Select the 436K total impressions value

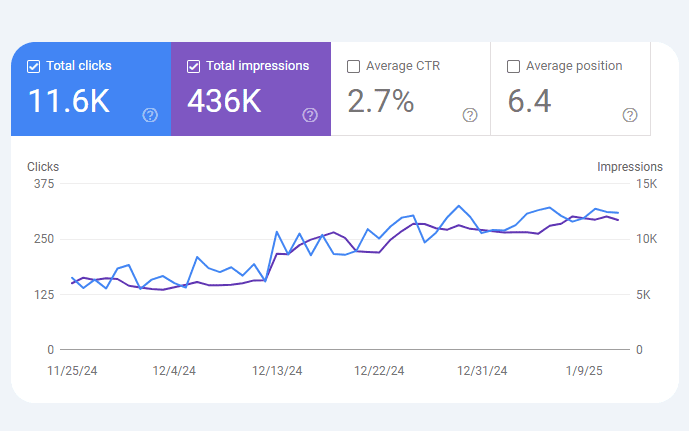[225, 101]
